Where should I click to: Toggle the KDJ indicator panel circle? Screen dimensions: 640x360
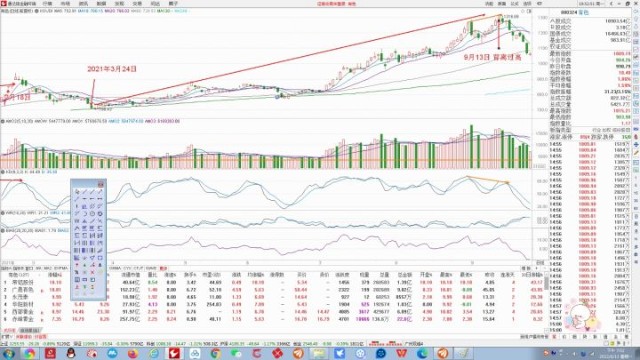(x=3, y=172)
